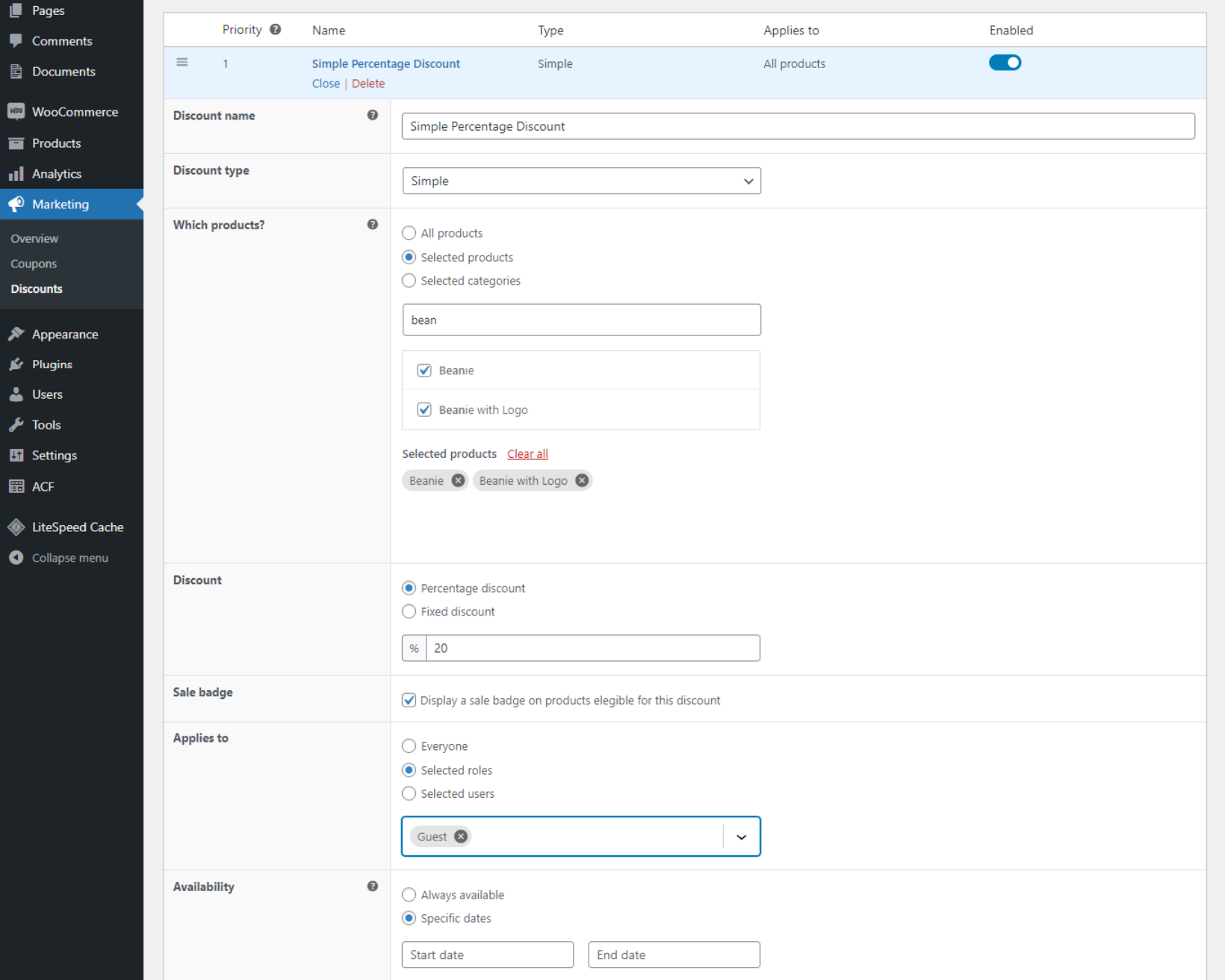Delete the Simple Percentage Discount rule
Image resolution: width=1225 pixels, height=980 pixels.
pos(368,83)
